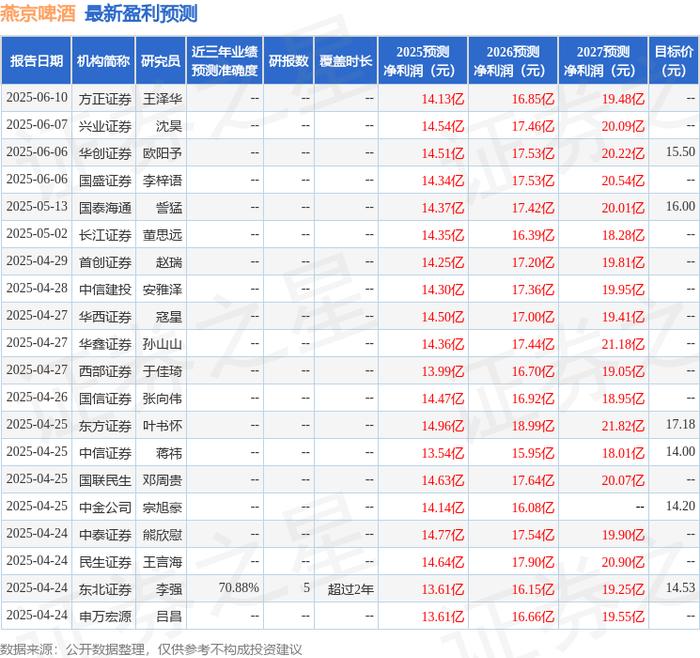Click the 70.88% accuracy value
Viewport: 700px width, 658px height.
pos(239,587)
